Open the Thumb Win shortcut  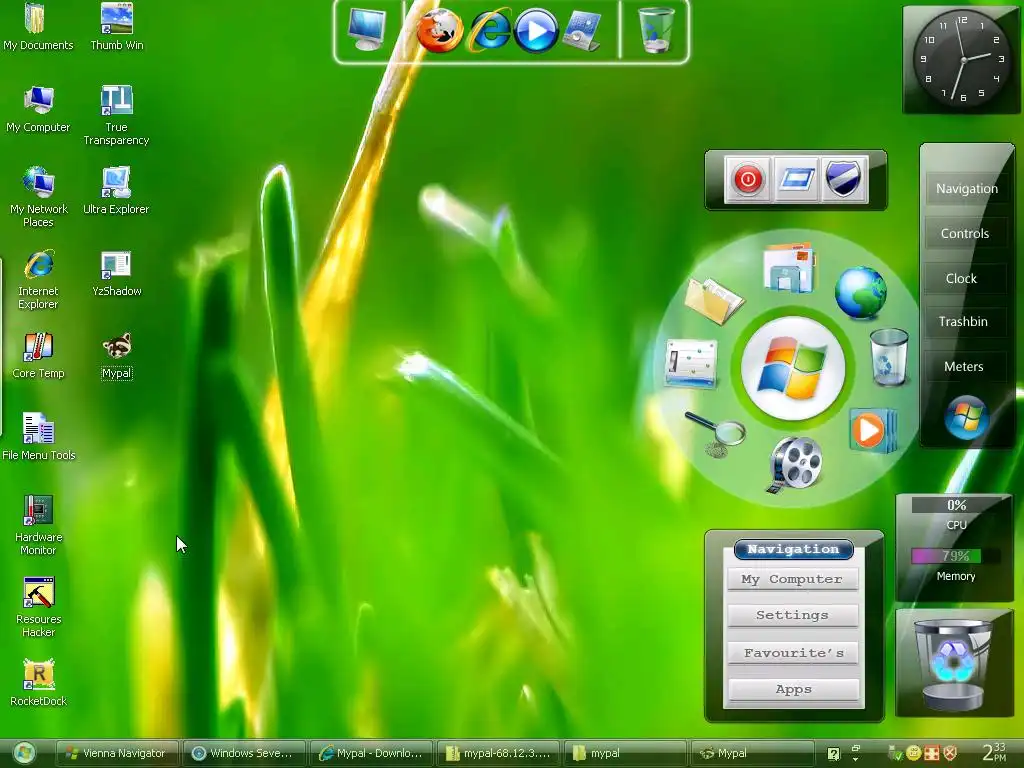point(116,26)
